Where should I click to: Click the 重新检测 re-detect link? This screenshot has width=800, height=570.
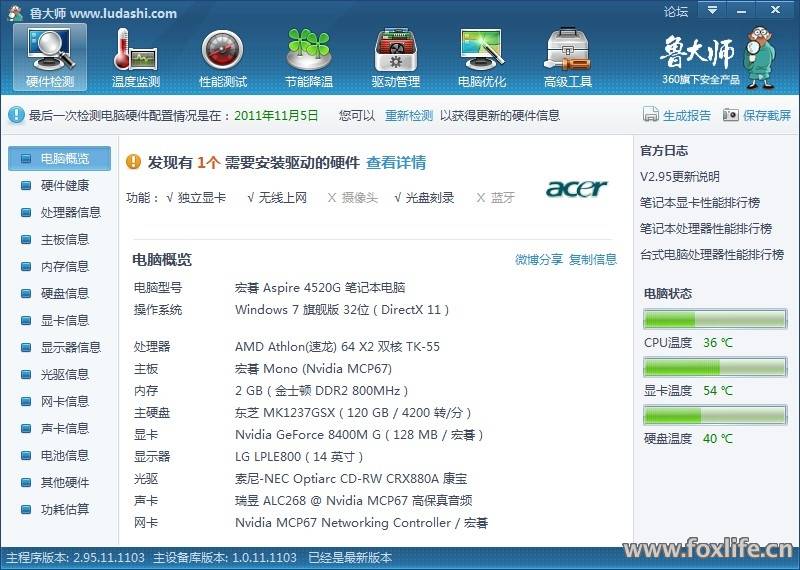pyautogui.click(x=409, y=115)
